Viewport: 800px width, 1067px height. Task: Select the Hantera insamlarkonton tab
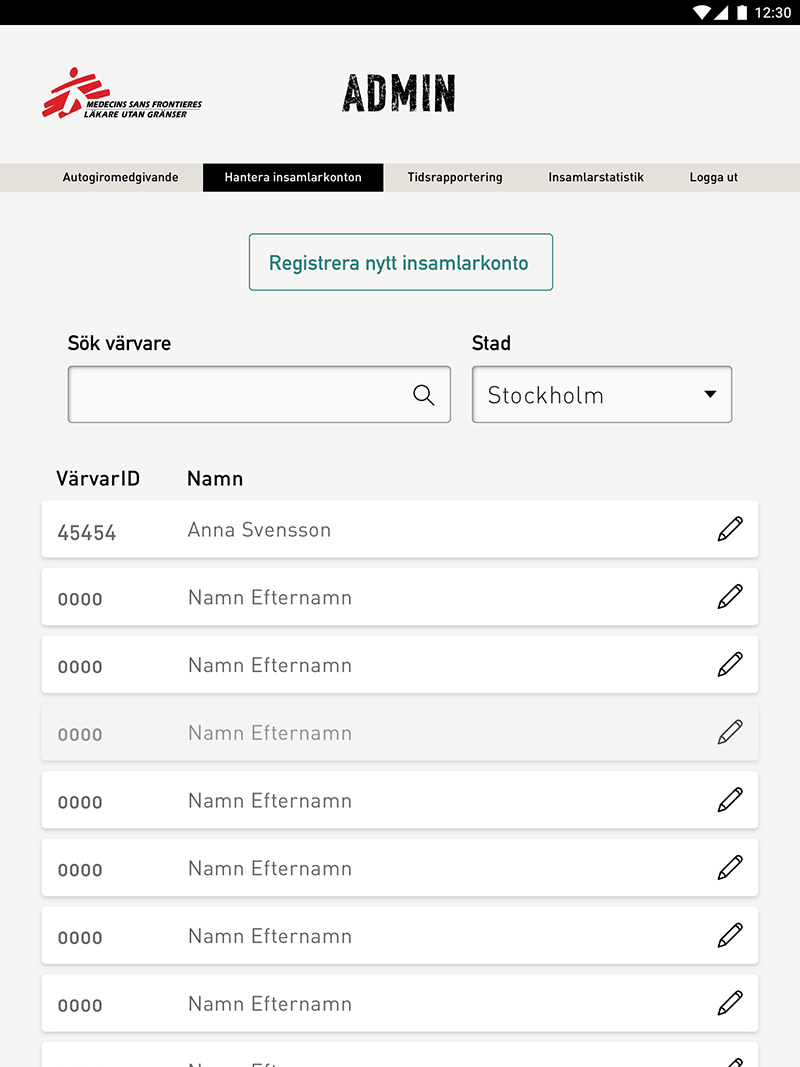(293, 178)
